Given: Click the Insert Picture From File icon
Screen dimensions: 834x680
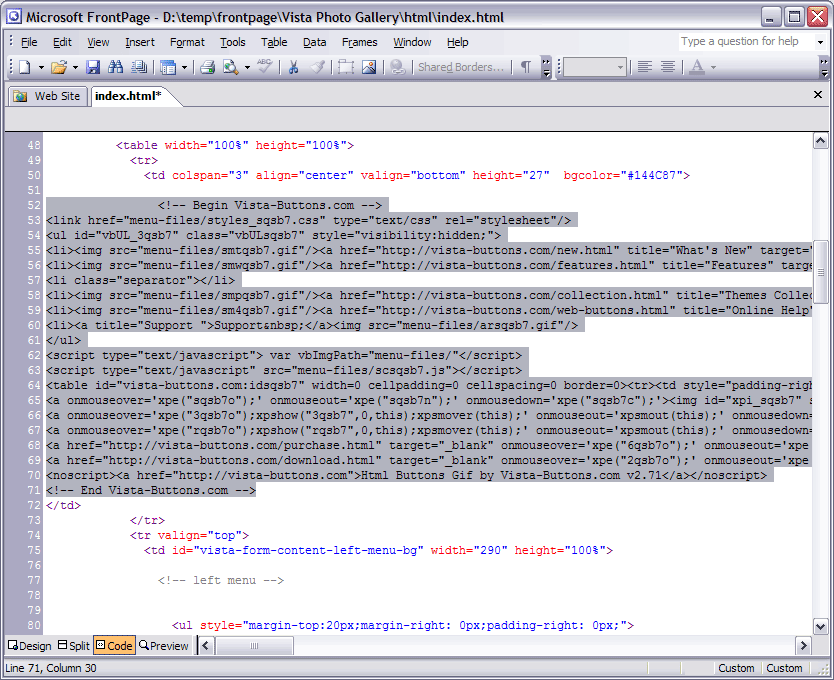Looking at the screenshot, I should pyautogui.click(x=369, y=67).
